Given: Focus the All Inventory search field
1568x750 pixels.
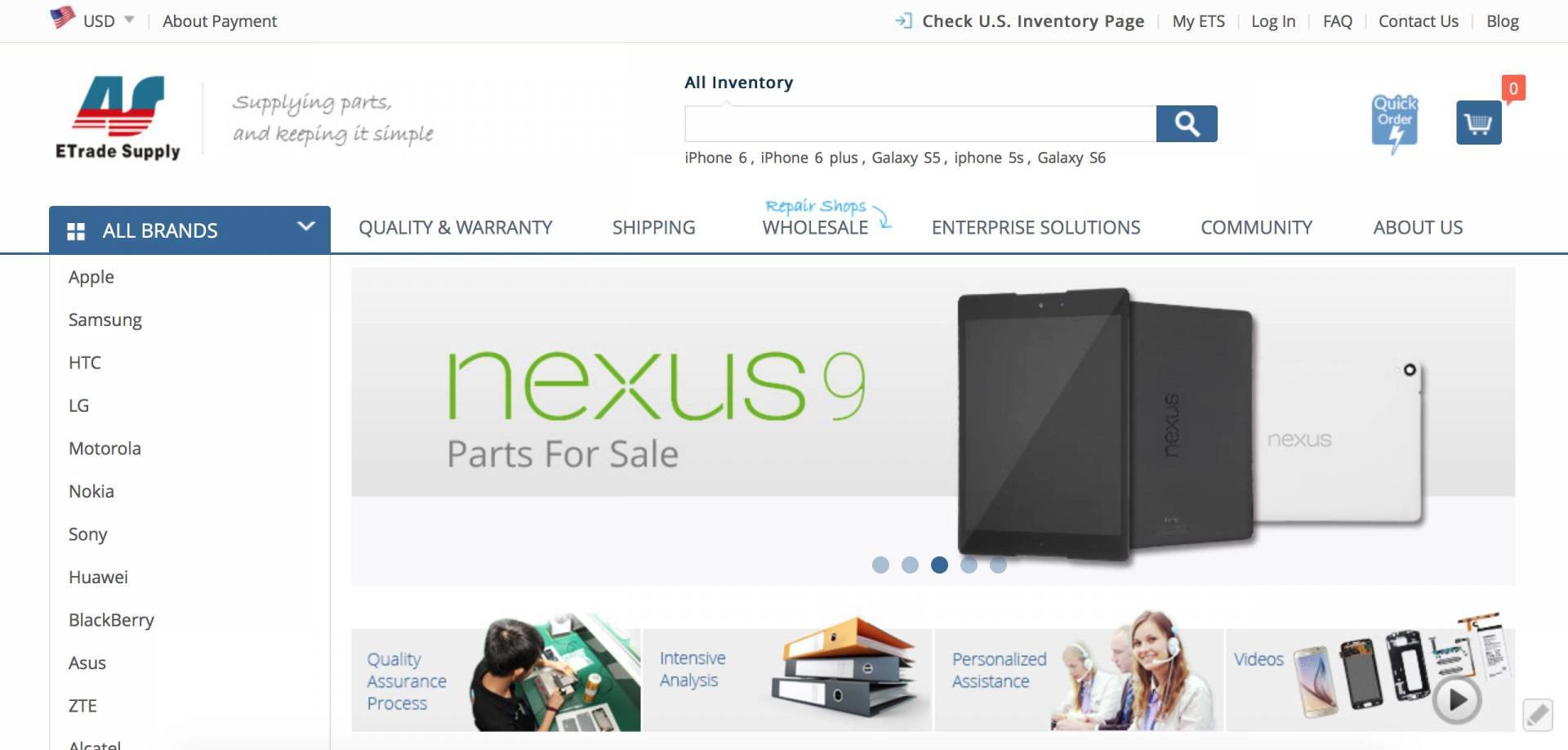Looking at the screenshot, I should pos(920,123).
